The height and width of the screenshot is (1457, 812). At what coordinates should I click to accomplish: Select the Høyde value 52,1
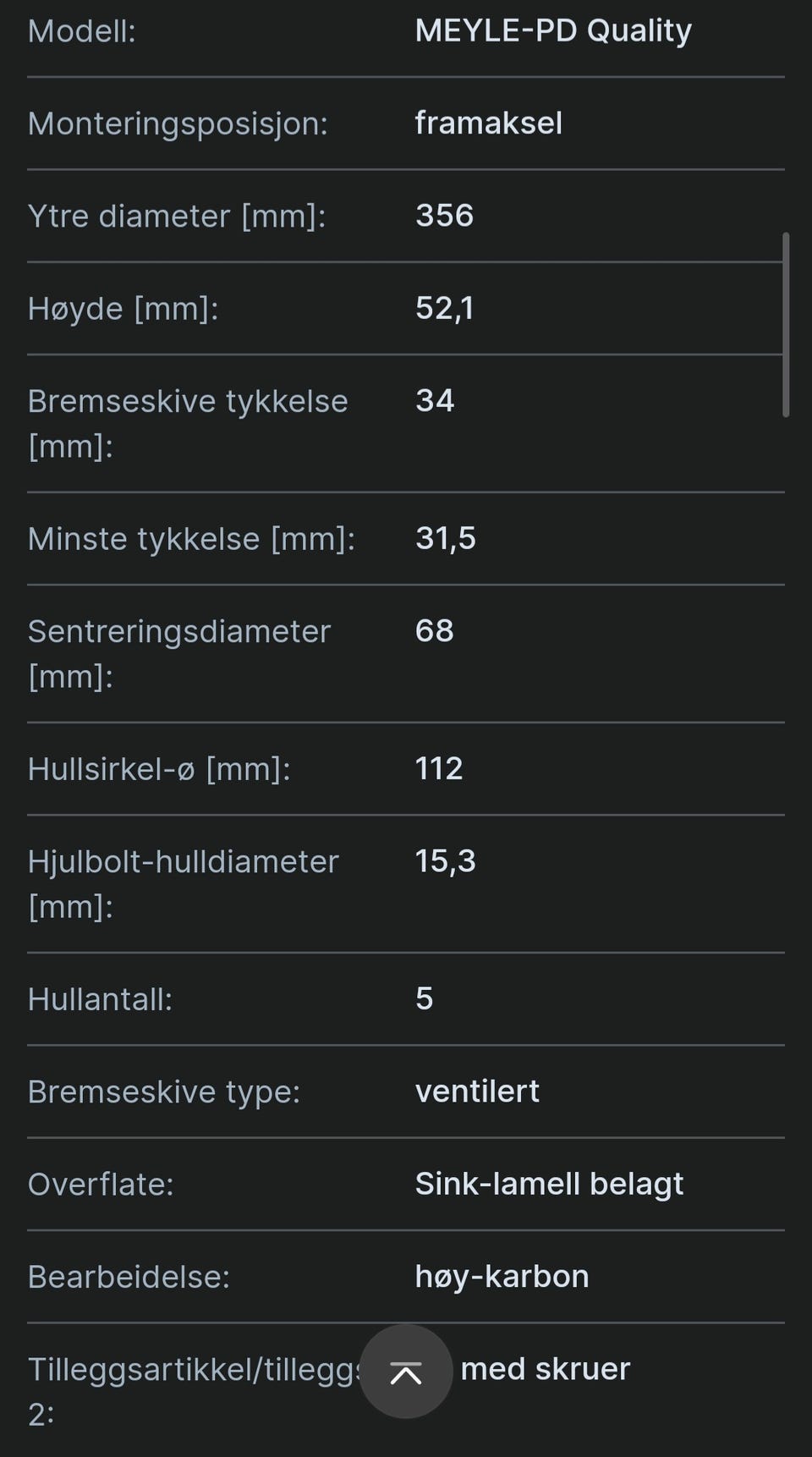coord(444,308)
